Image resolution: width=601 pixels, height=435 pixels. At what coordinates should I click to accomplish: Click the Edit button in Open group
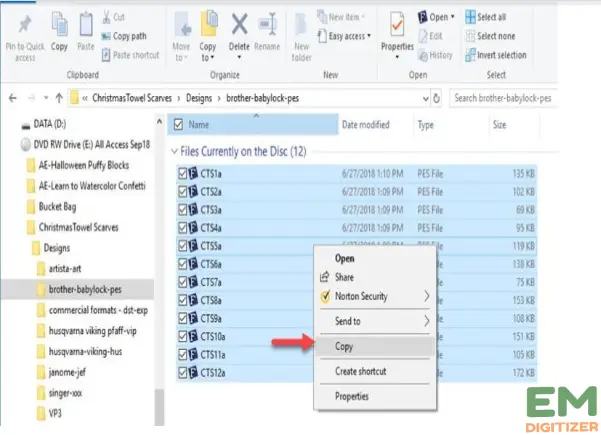[x=431, y=36]
